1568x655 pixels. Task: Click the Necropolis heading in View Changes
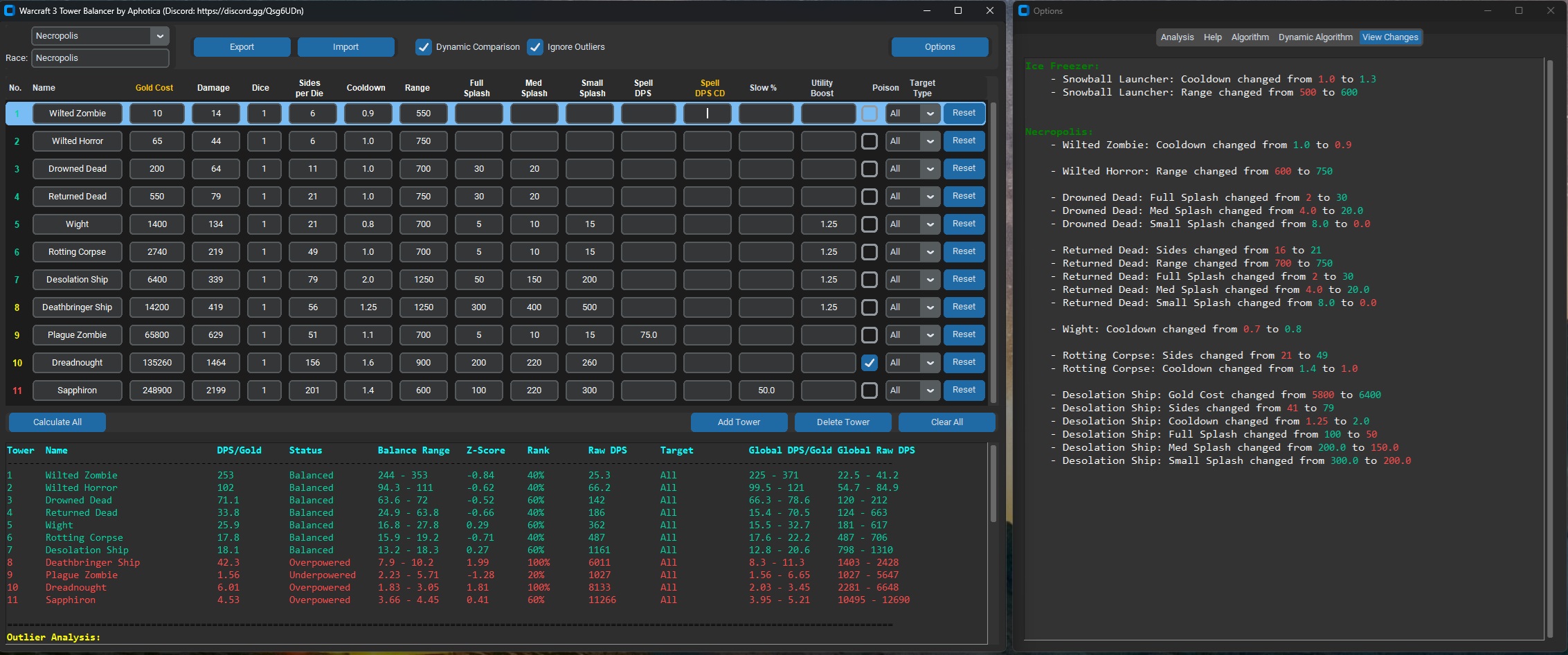click(1059, 132)
